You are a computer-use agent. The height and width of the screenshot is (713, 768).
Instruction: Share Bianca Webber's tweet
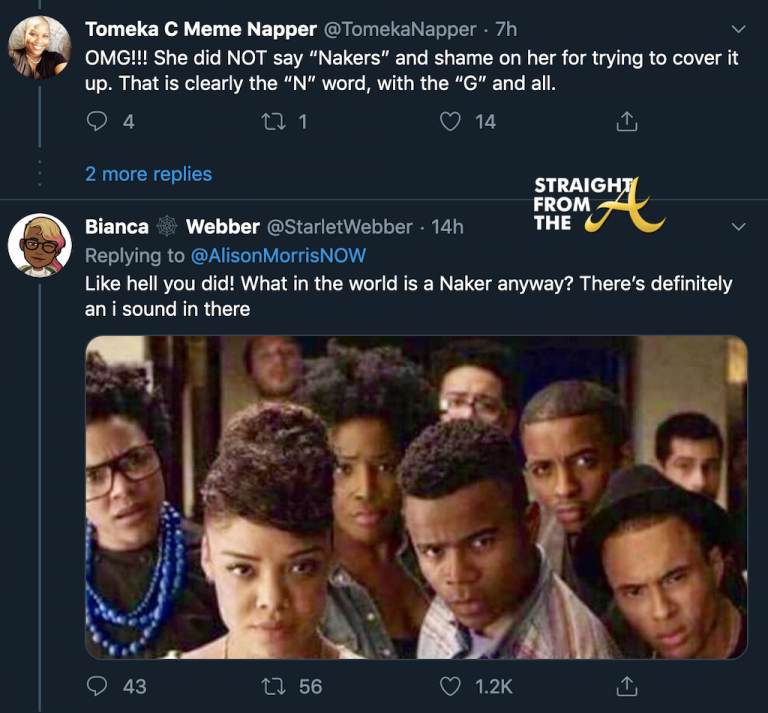627,686
